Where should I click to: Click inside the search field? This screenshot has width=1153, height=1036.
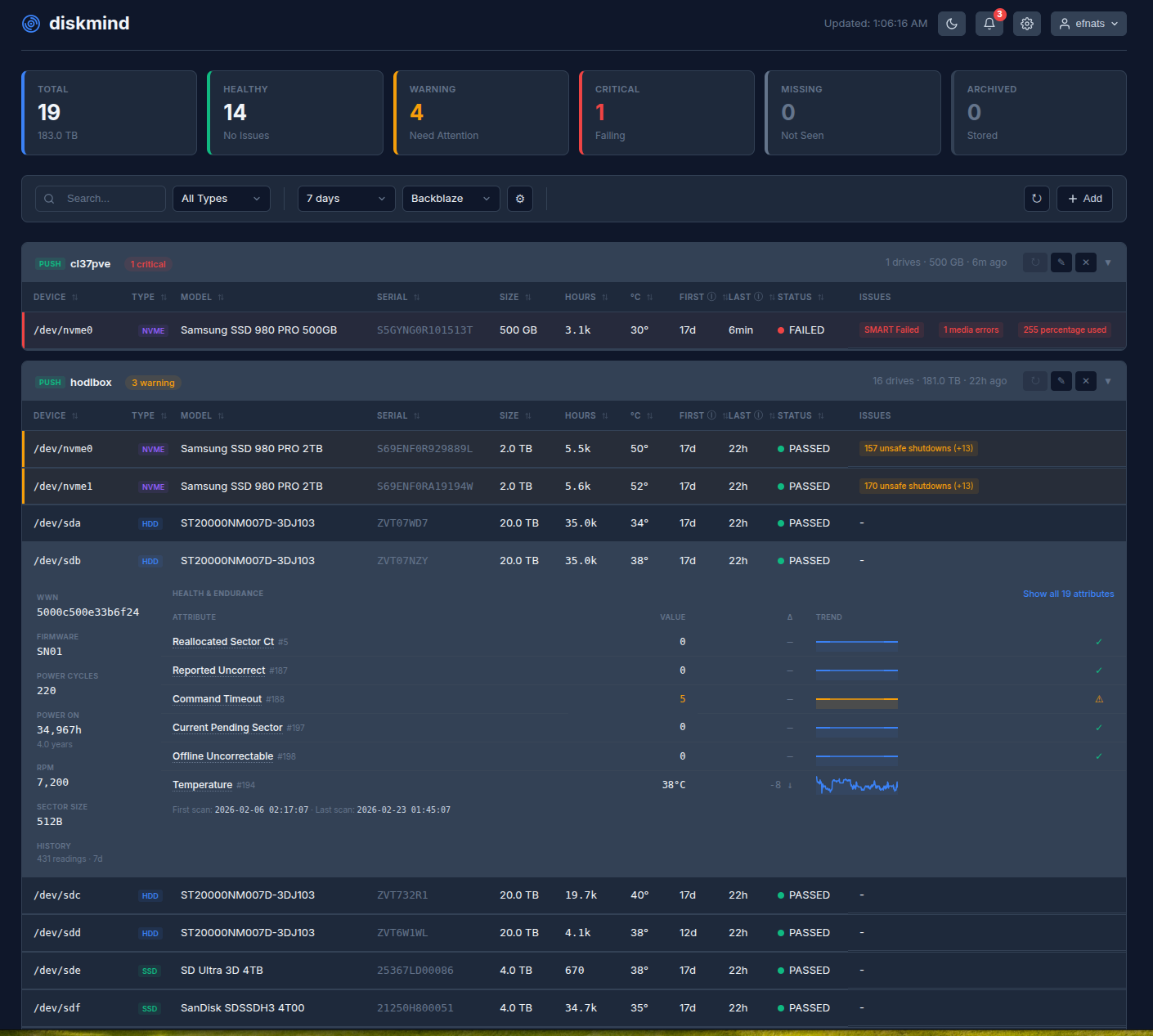point(106,199)
